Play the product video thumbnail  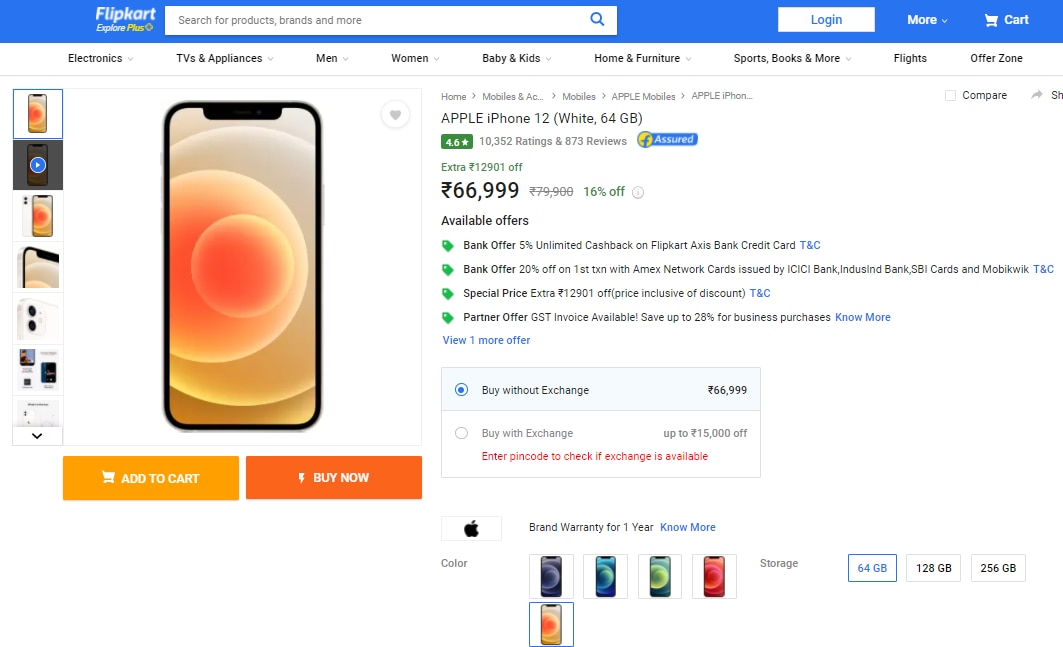38,165
